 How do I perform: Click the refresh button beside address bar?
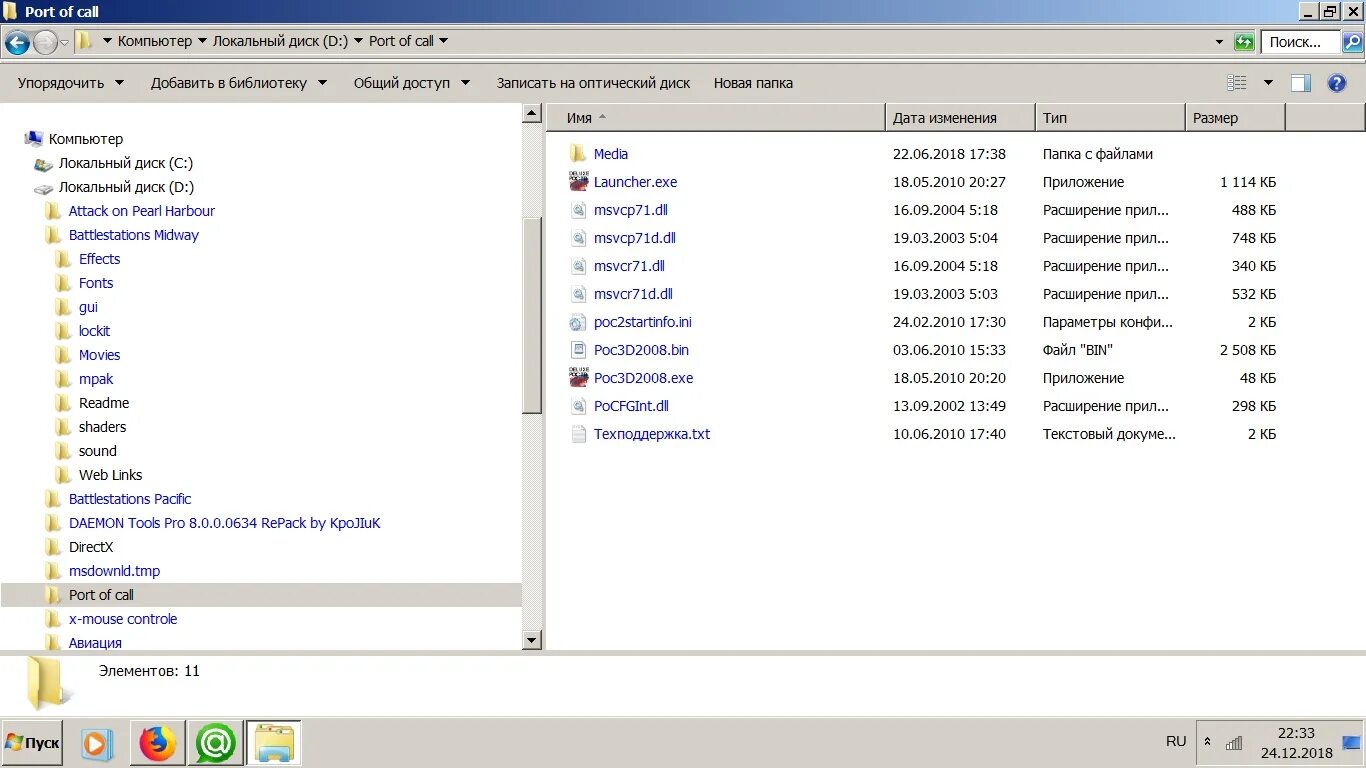coord(1244,42)
